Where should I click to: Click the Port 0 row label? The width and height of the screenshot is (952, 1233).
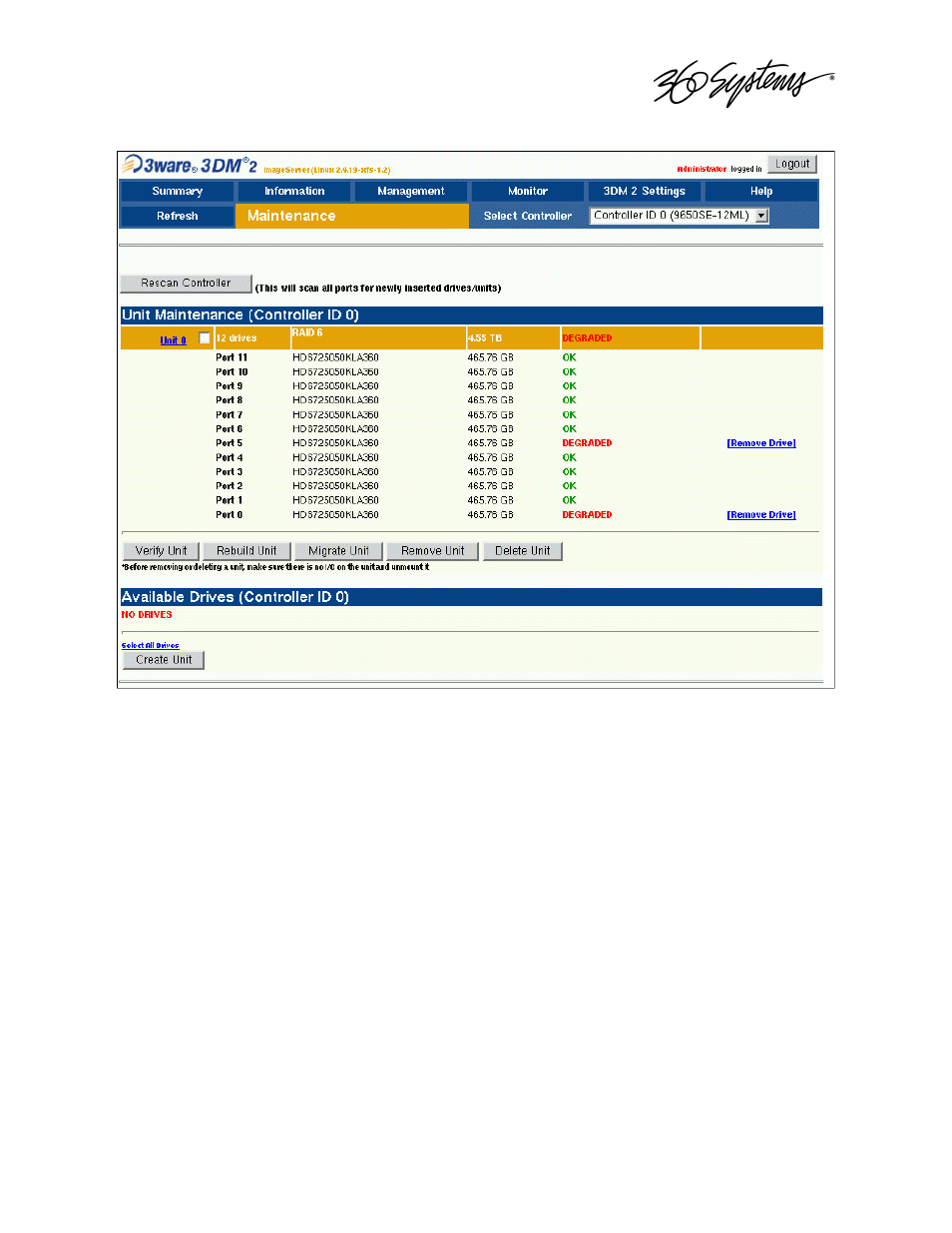tap(230, 515)
